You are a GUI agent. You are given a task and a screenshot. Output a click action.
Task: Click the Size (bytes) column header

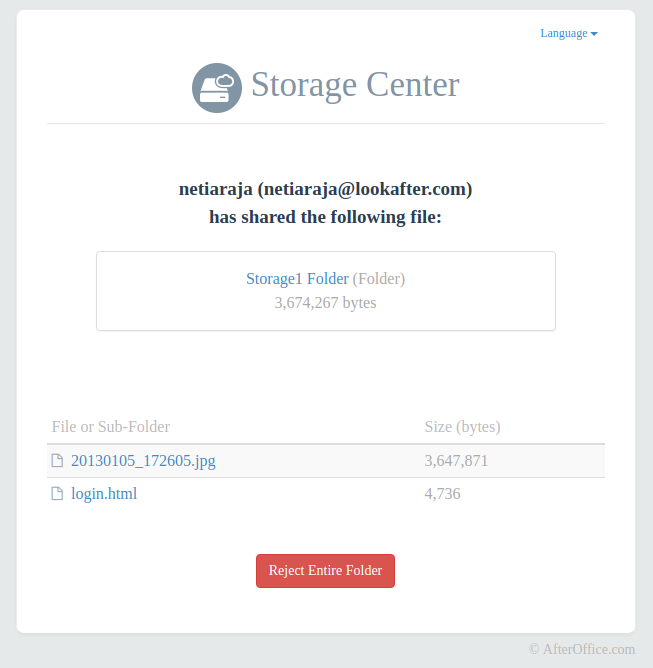462,427
